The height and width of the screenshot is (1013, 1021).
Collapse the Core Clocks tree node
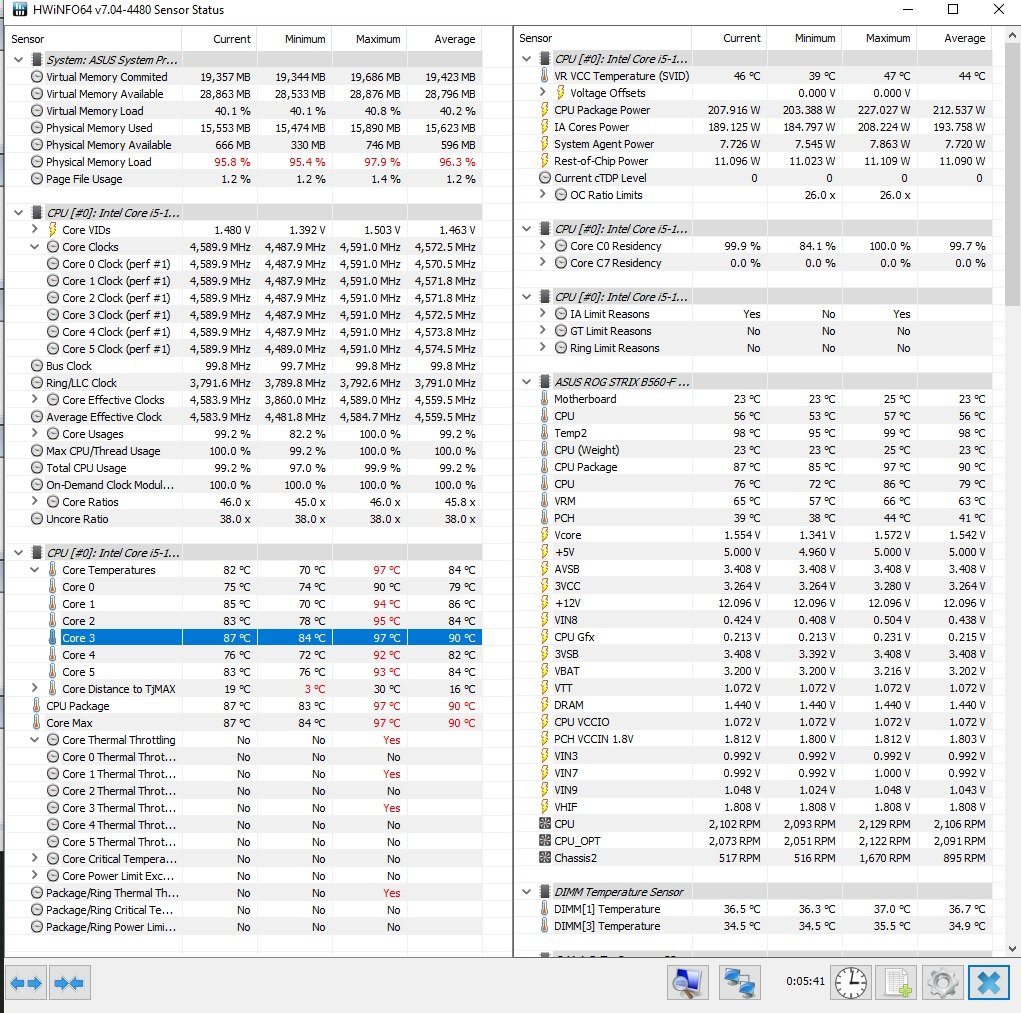(35, 247)
